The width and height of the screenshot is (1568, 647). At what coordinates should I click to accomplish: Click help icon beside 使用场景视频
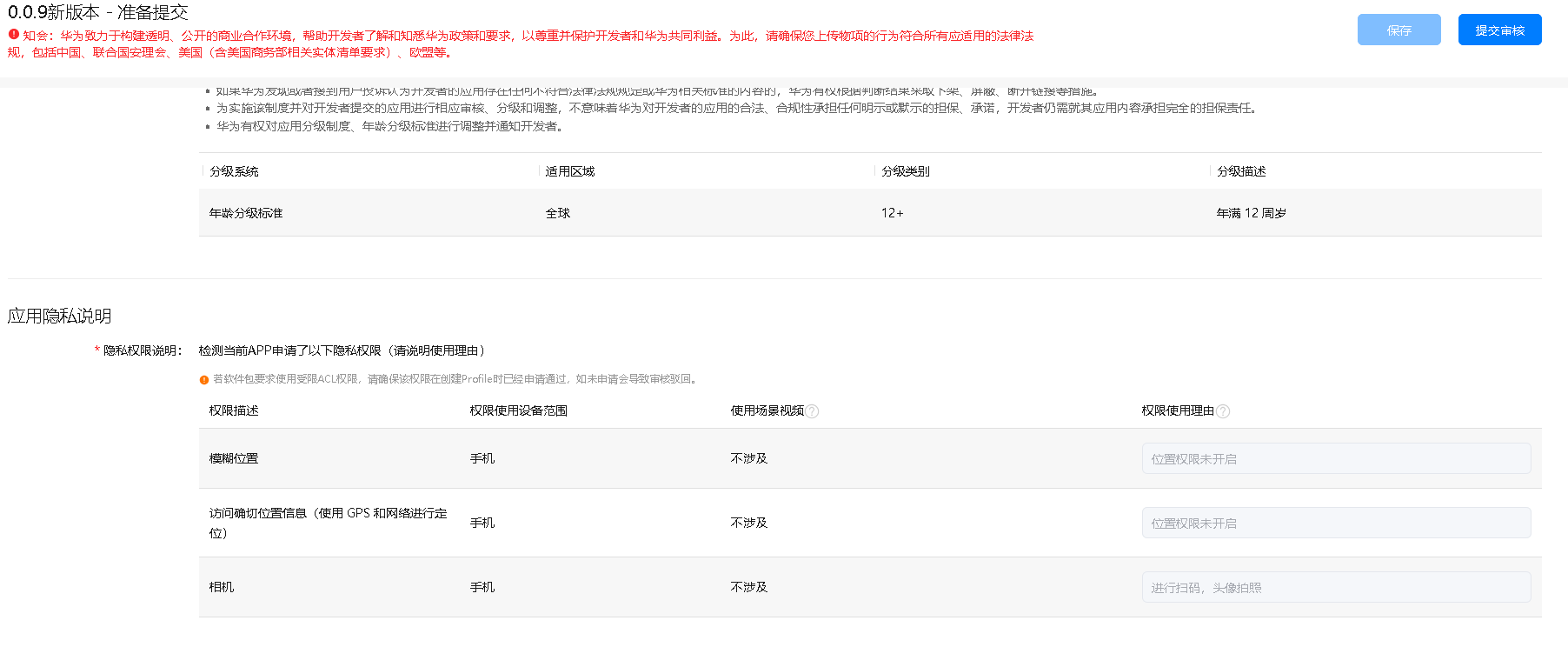pyautogui.click(x=812, y=411)
